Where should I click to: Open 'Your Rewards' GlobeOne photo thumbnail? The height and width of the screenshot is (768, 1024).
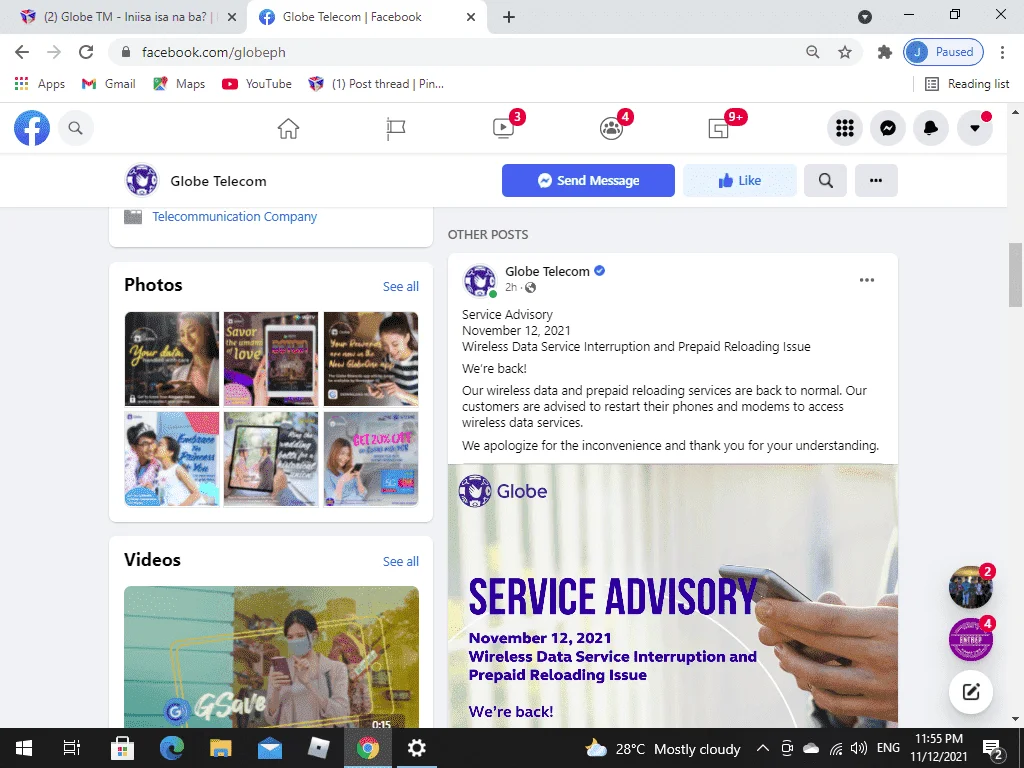[x=371, y=359]
